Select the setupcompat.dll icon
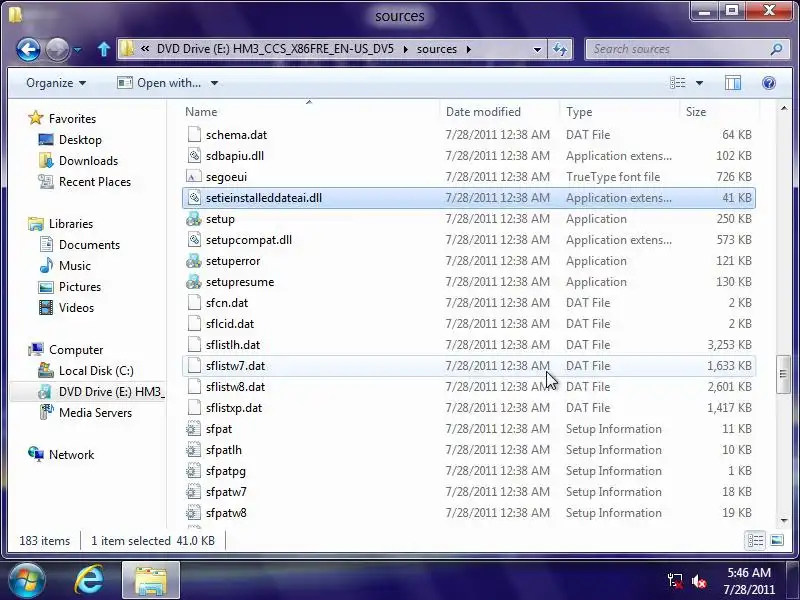This screenshot has height=600, width=800. coord(194,240)
